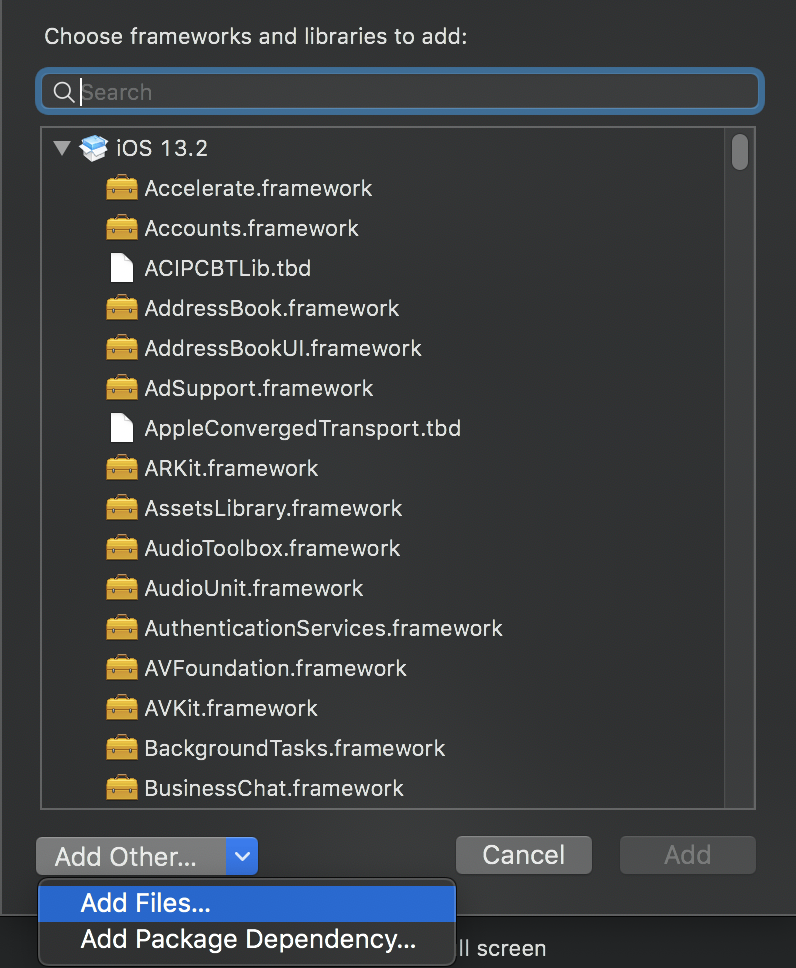Select the Accelerate.framework label
Viewport: 796px width, 968px height.
coord(258,188)
